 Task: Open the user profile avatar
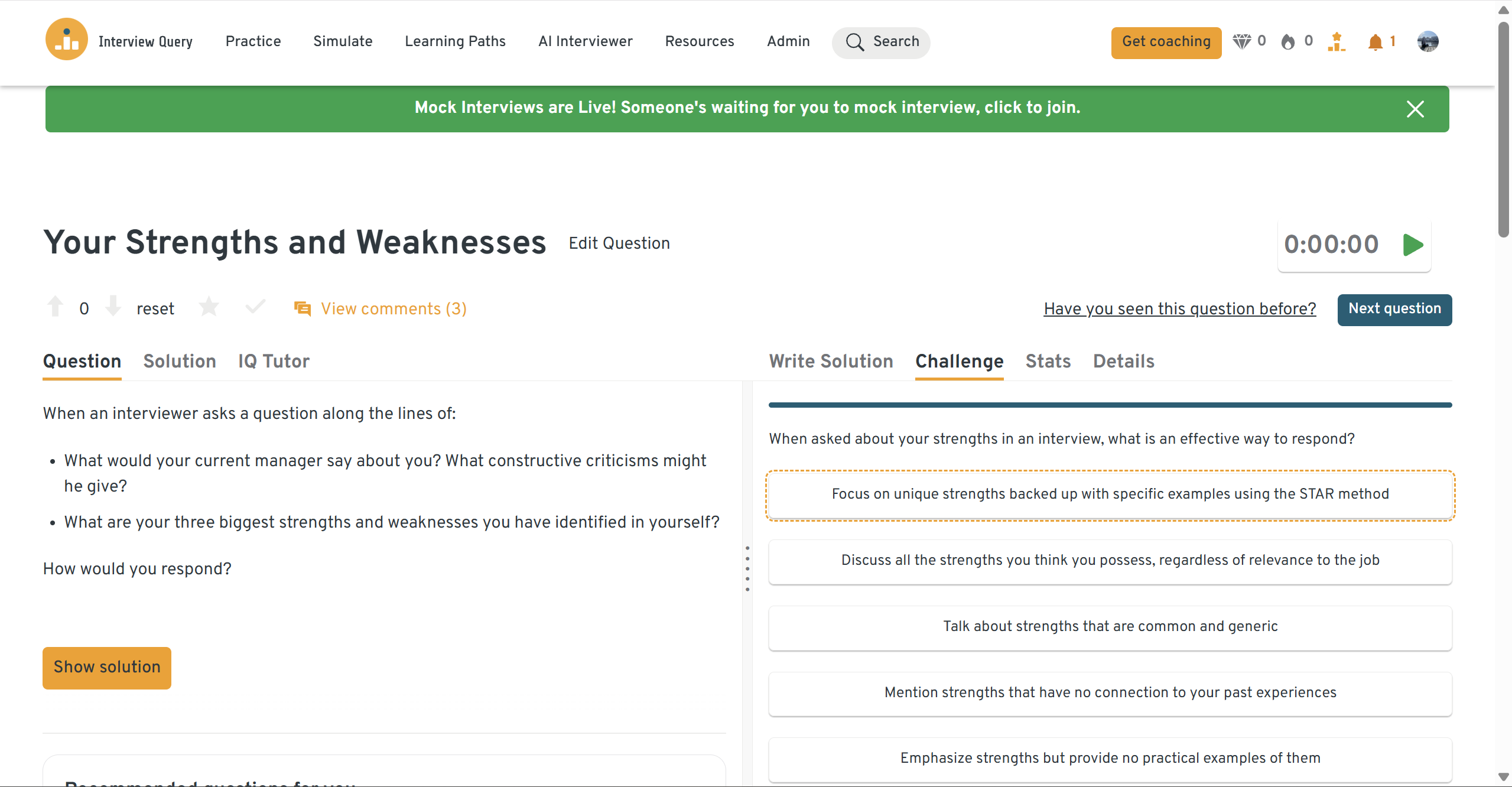pyautogui.click(x=1428, y=41)
